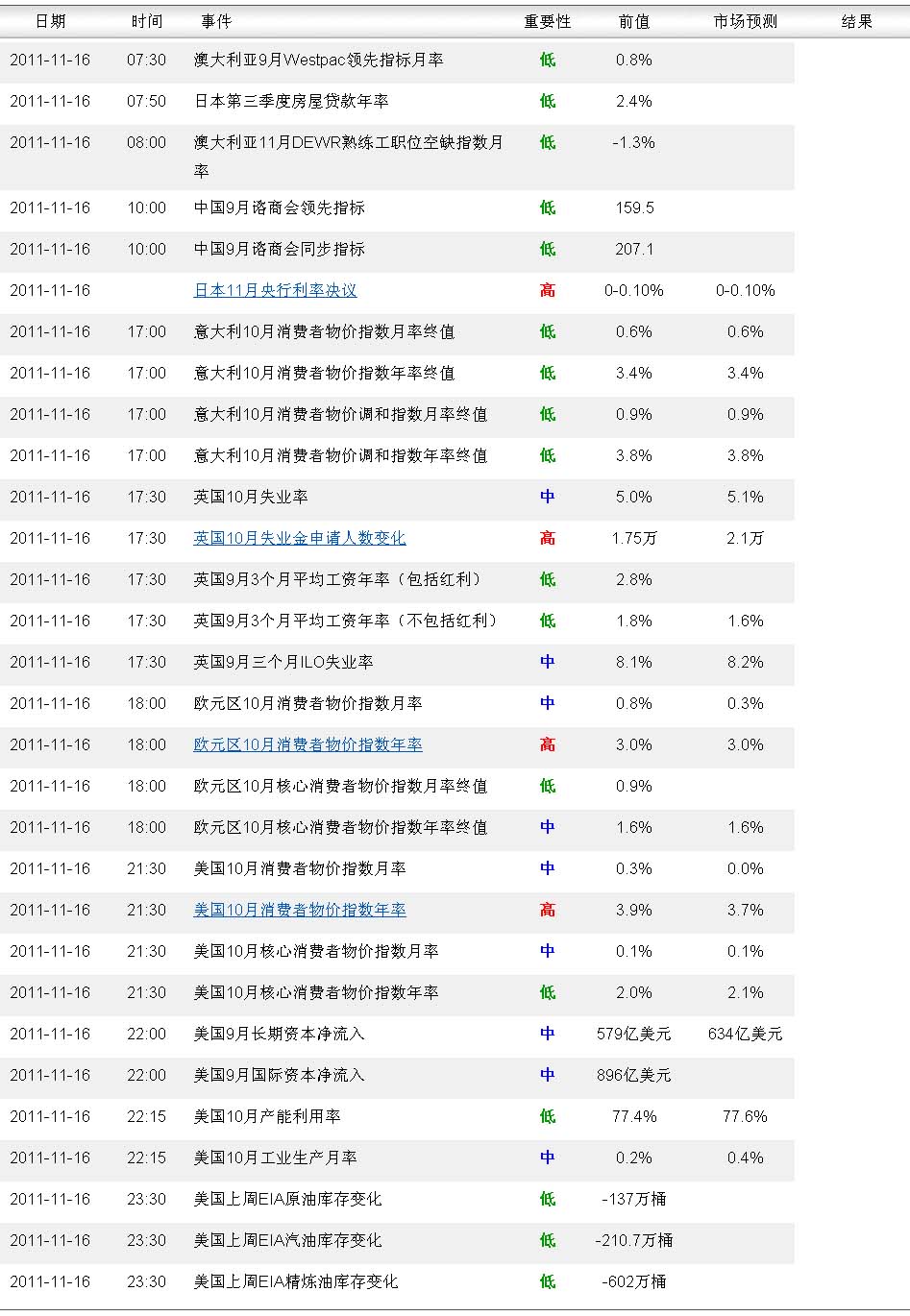Select the 意大利10月消费者物价调和指数月率终值 event
Viewport: 910px width, 1316px height.
pyautogui.click(x=340, y=414)
